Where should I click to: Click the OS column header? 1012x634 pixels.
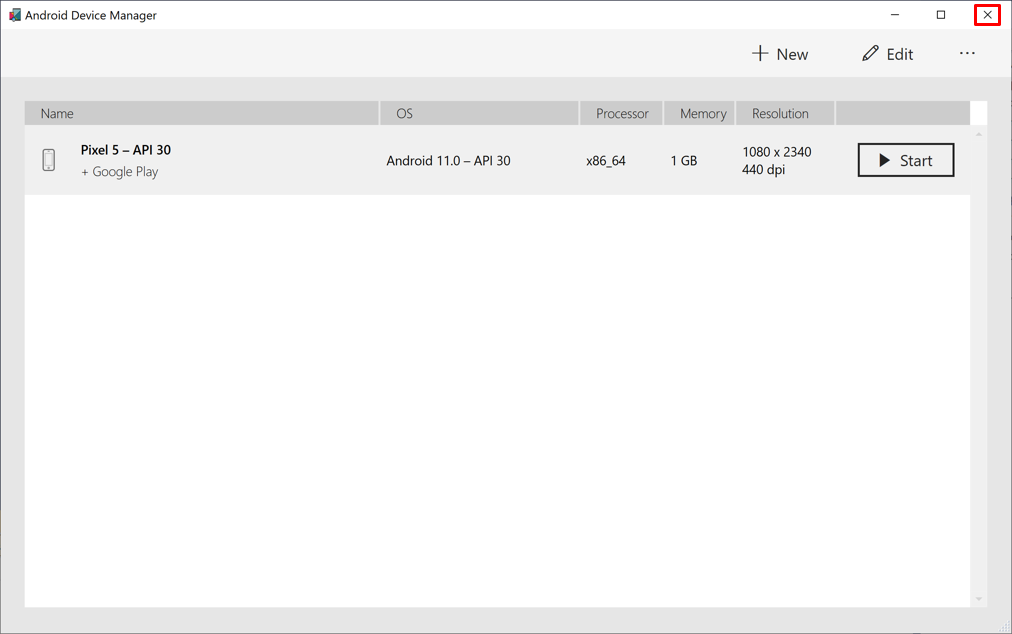404,113
